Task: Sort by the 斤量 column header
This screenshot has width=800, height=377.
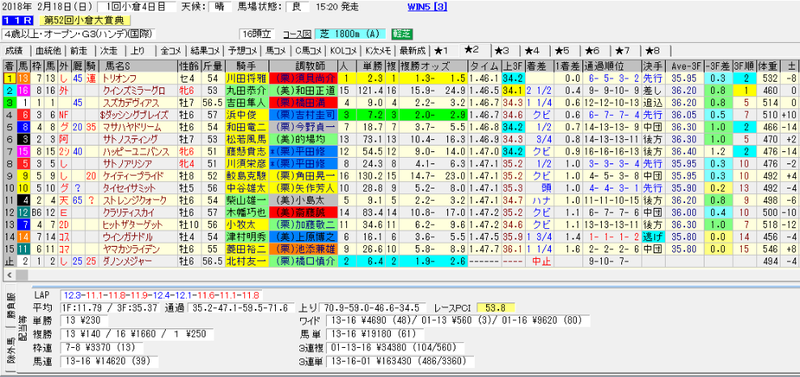Action: click(213, 66)
